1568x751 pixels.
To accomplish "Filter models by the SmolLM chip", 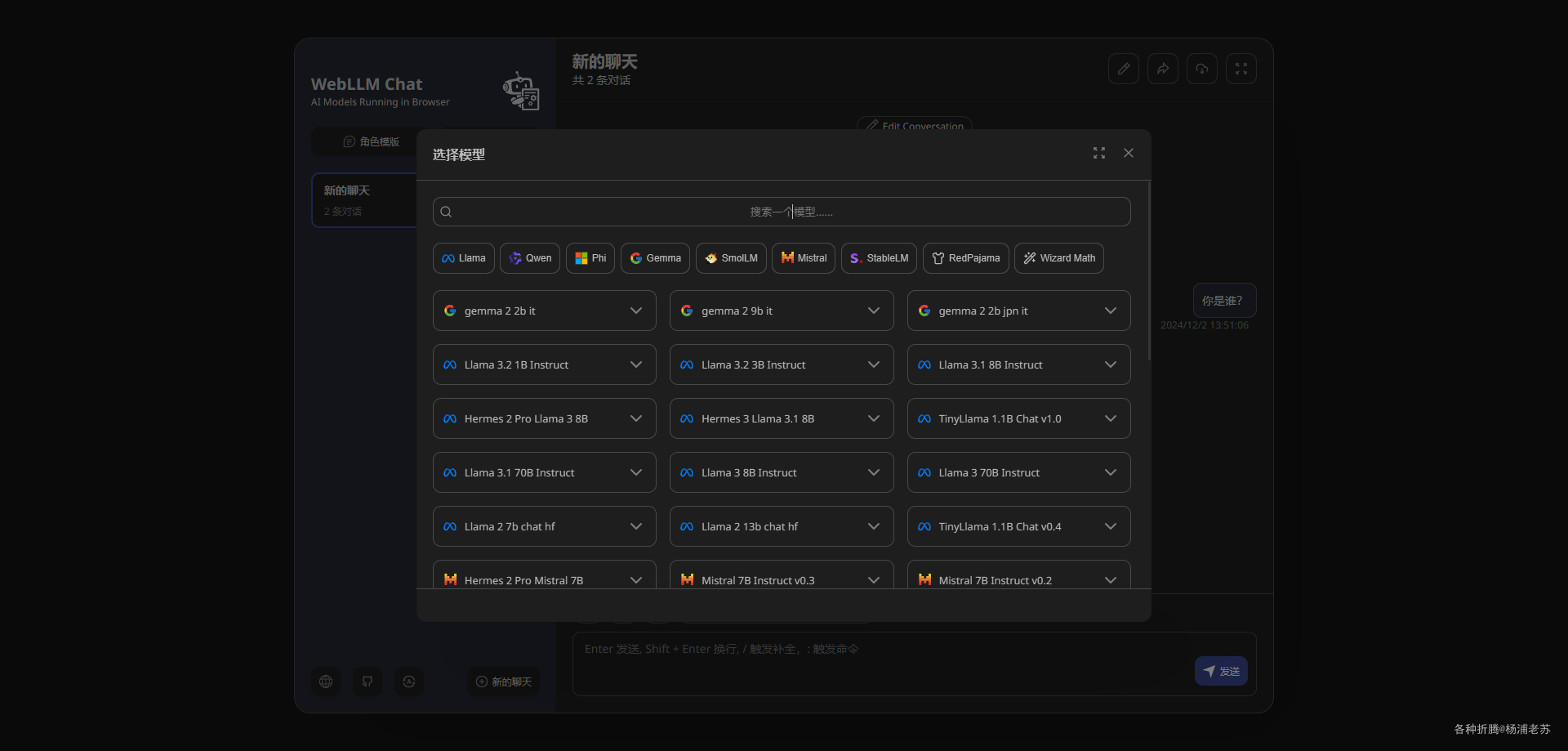I will [x=731, y=258].
